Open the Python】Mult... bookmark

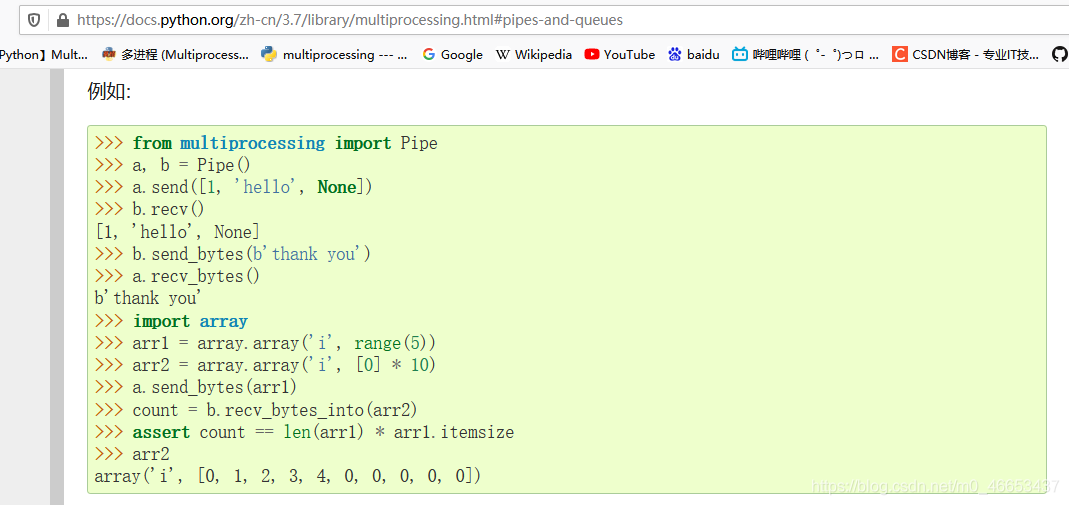point(44,55)
